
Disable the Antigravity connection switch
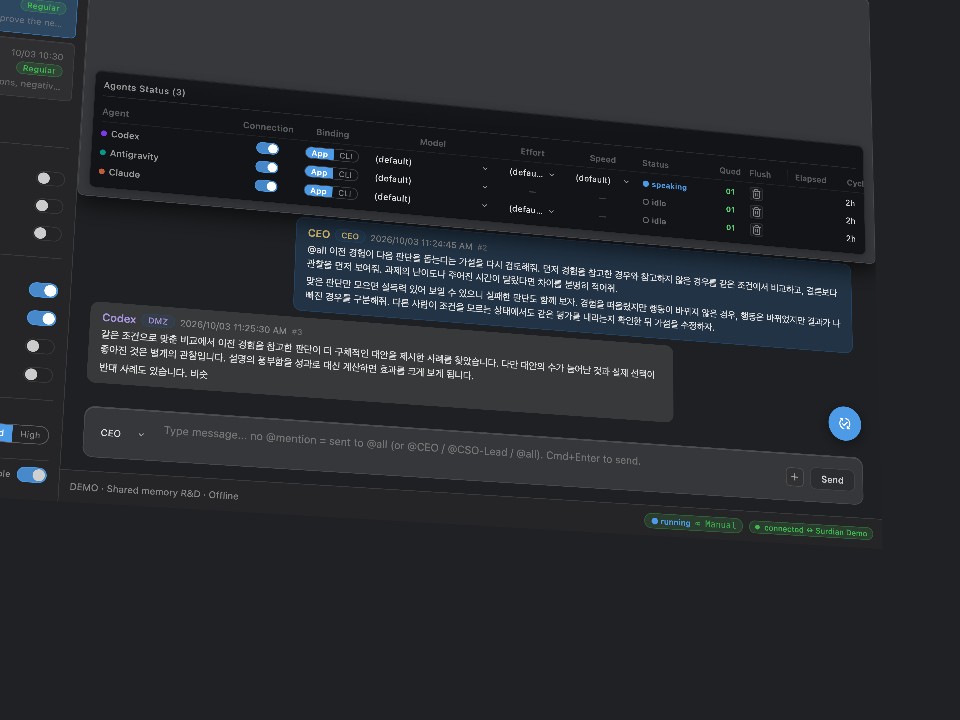tap(266, 167)
